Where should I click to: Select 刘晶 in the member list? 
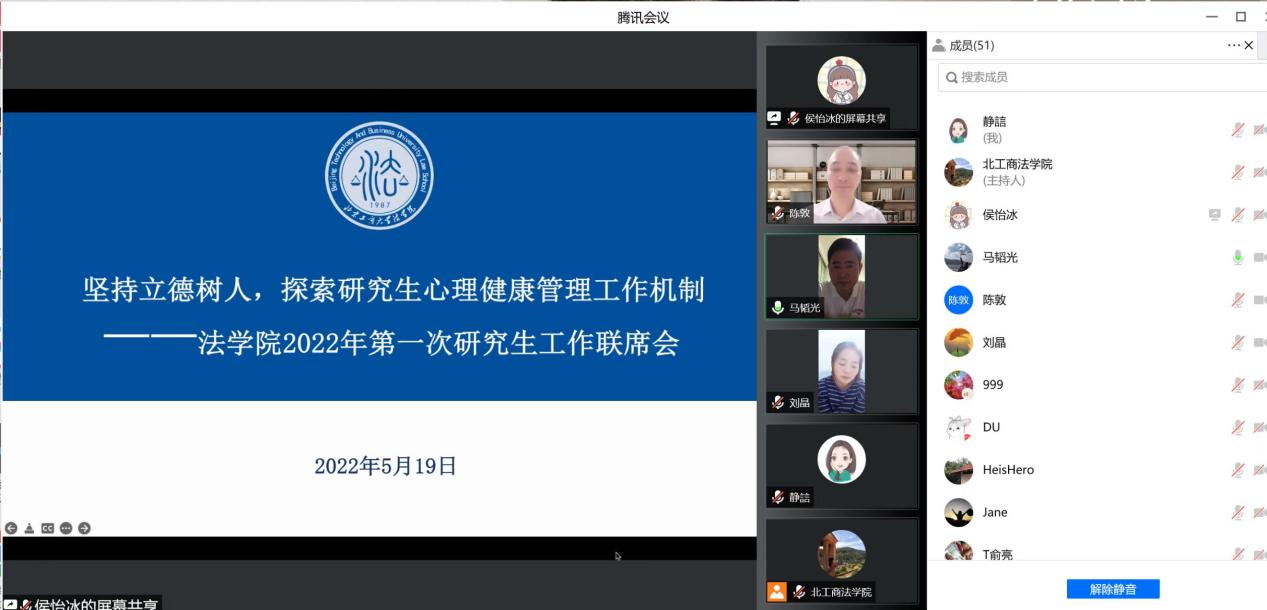[x=994, y=342]
